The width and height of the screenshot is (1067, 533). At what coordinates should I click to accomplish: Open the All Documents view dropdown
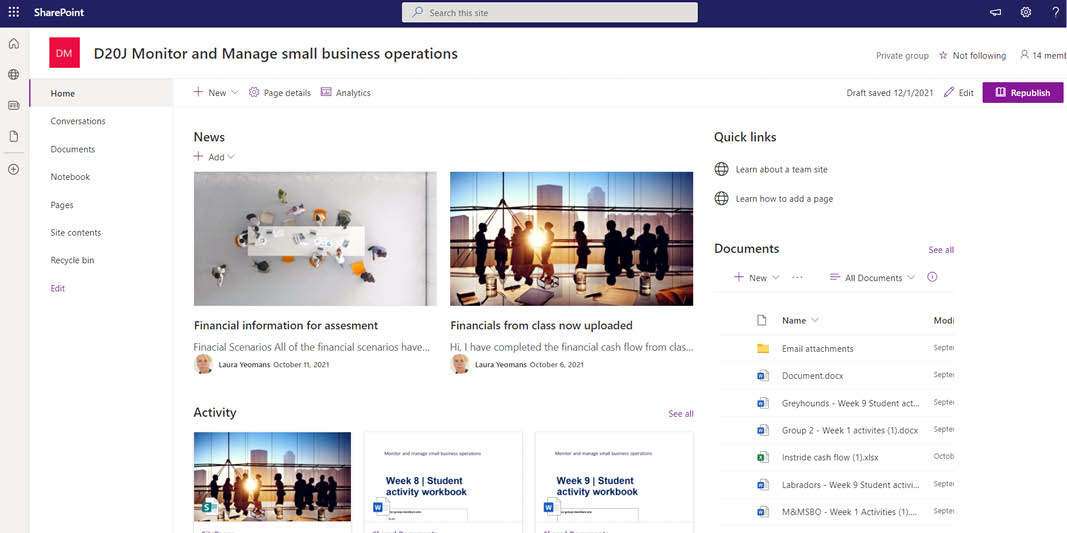872,278
